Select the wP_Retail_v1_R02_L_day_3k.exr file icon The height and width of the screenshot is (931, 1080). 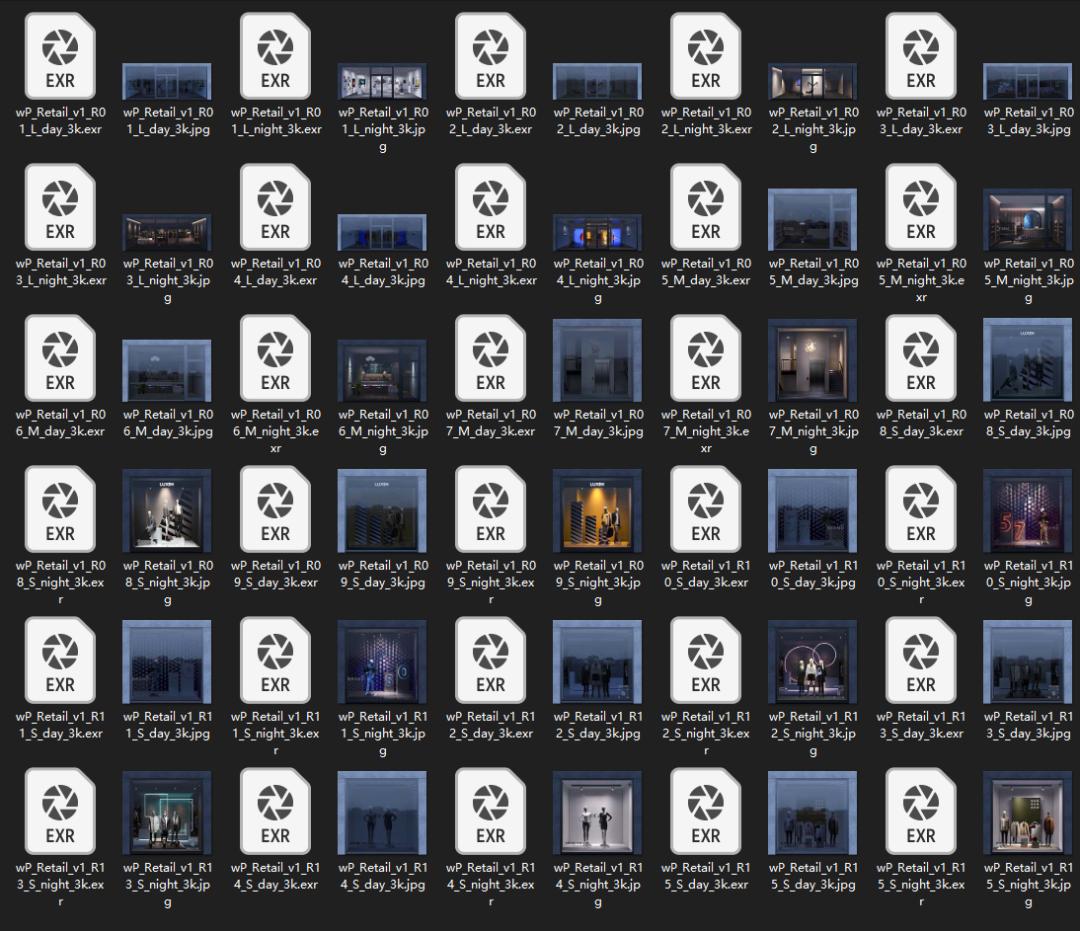point(490,56)
